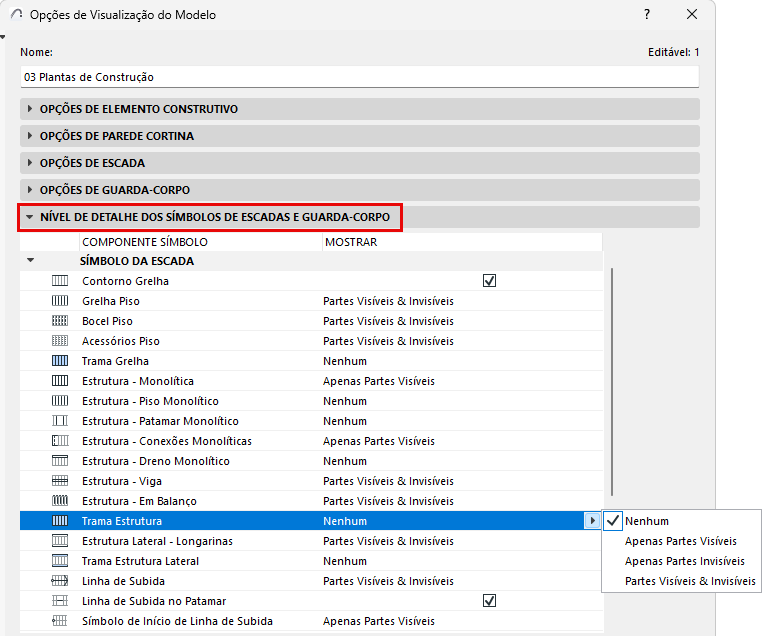The width and height of the screenshot is (775, 636).
Task: Expand Opções de Guarda-Corpo section
Action: (30, 189)
